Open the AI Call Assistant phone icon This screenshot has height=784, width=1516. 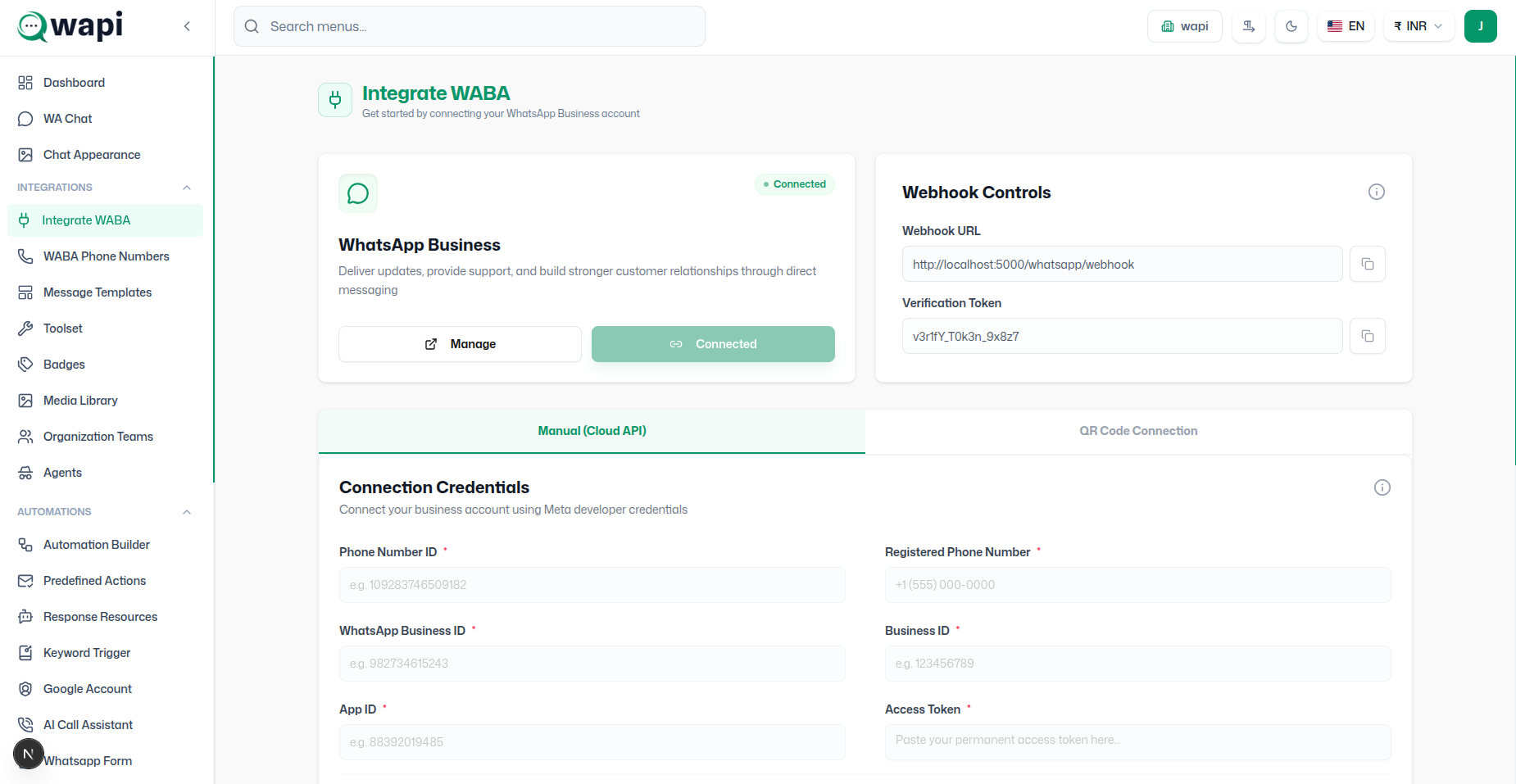click(25, 725)
